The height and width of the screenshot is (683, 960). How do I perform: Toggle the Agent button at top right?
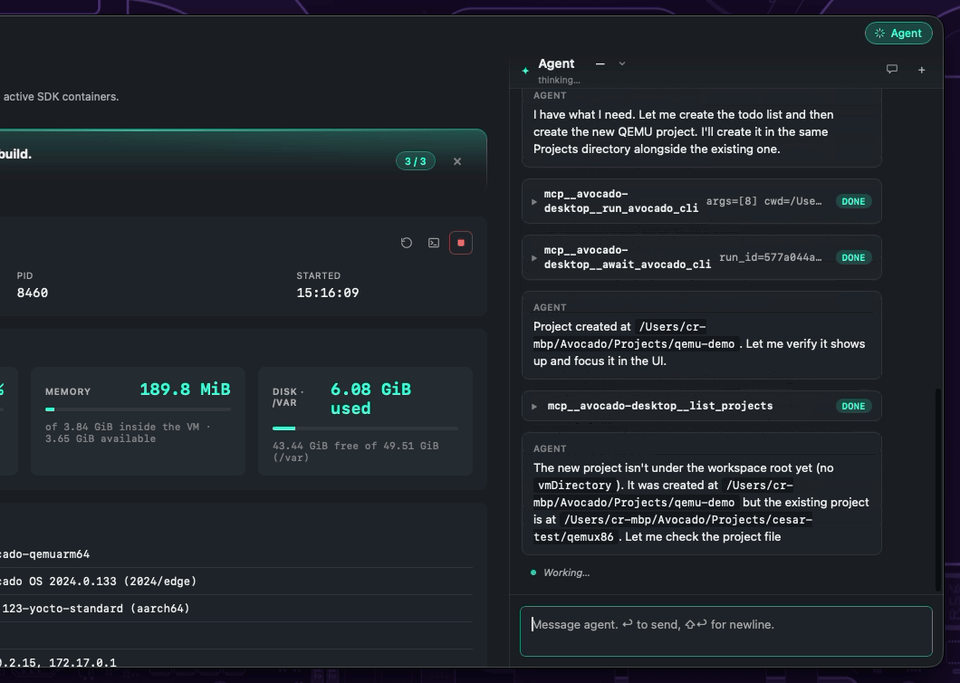[x=899, y=33]
